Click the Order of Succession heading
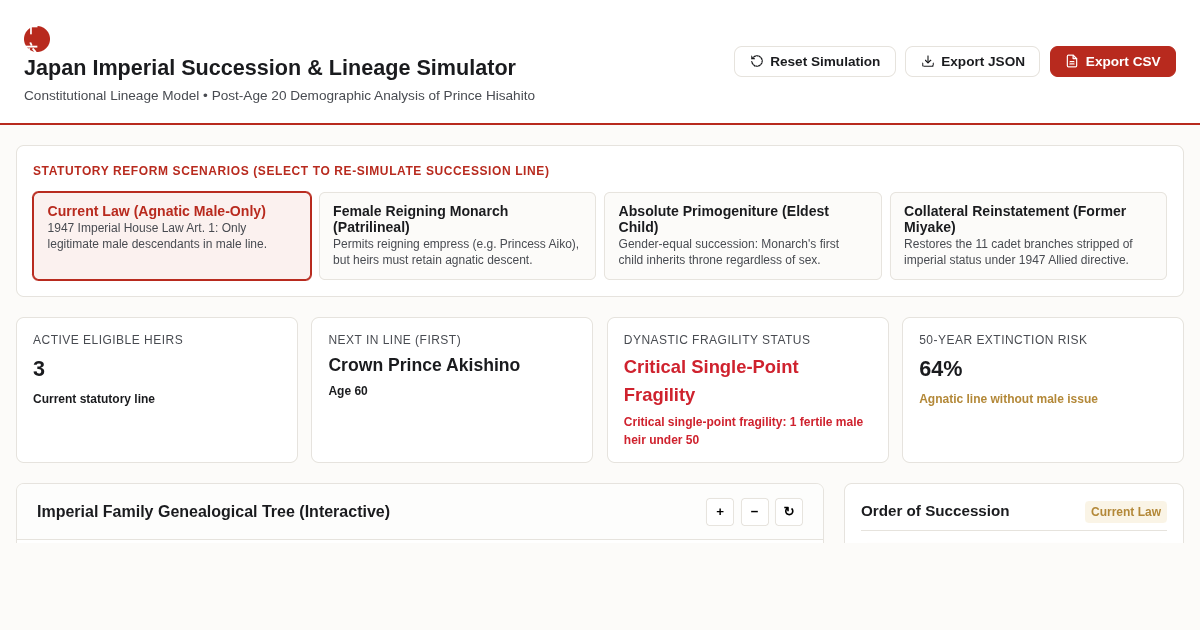Screen dimensions: 1200x630 point(935,511)
